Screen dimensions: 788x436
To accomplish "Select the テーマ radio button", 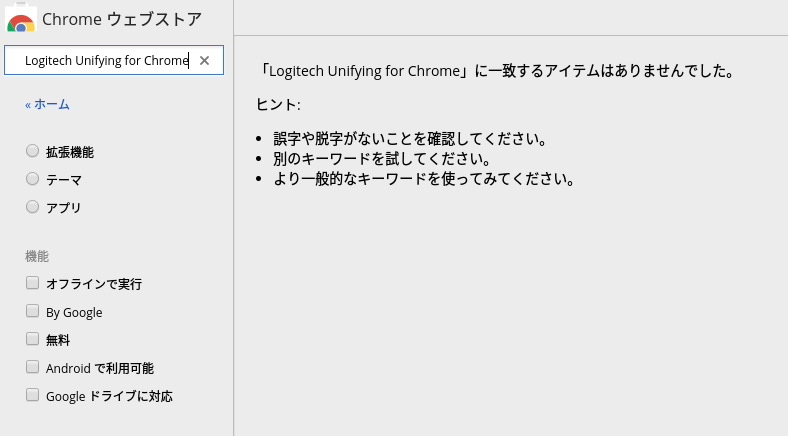I will [33, 179].
